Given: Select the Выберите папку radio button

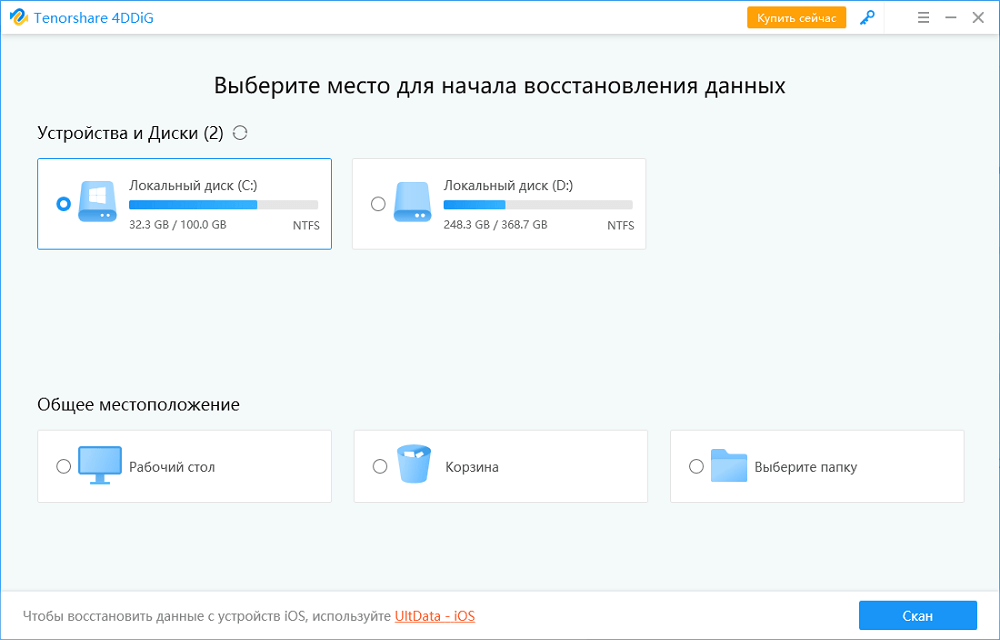Looking at the screenshot, I should point(696,466).
